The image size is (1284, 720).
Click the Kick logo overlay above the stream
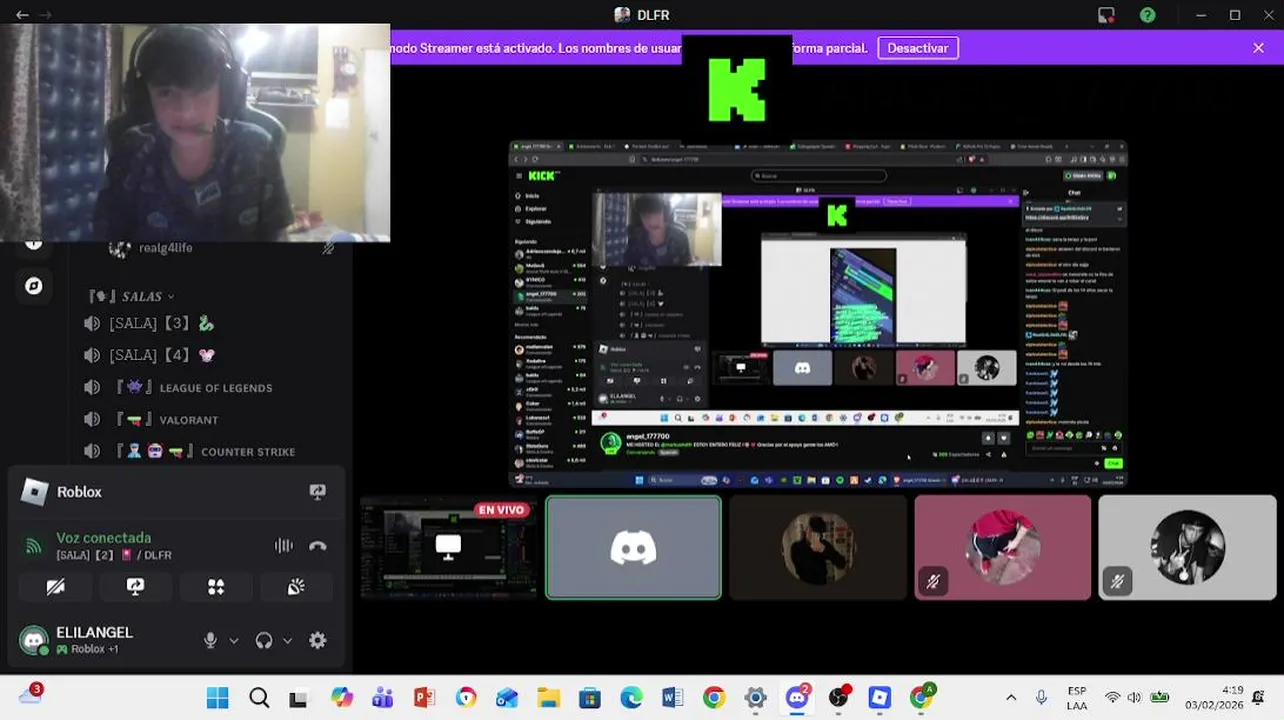737,89
